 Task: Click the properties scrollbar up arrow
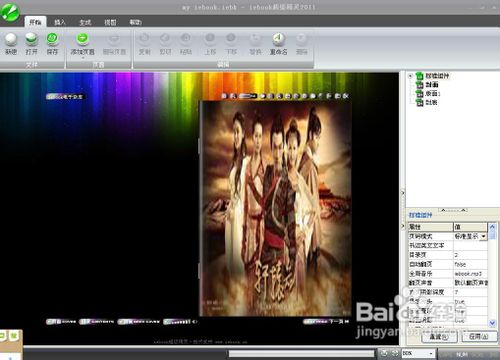(x=492, y=227)
